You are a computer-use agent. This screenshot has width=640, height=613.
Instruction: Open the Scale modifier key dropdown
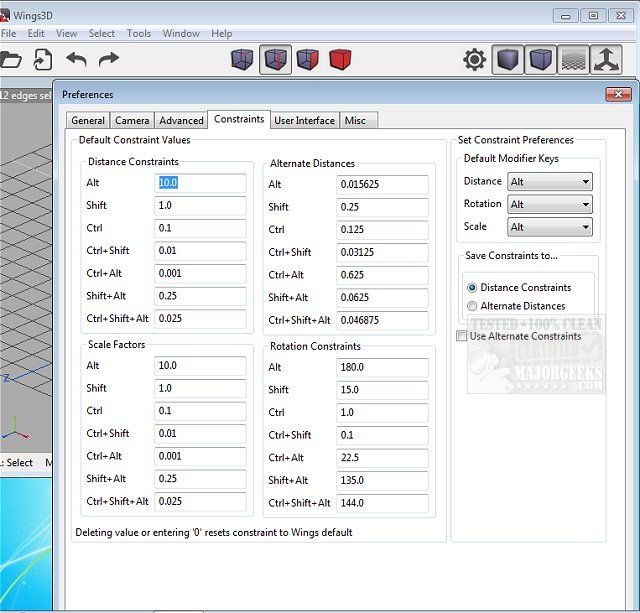pos(550,227)
